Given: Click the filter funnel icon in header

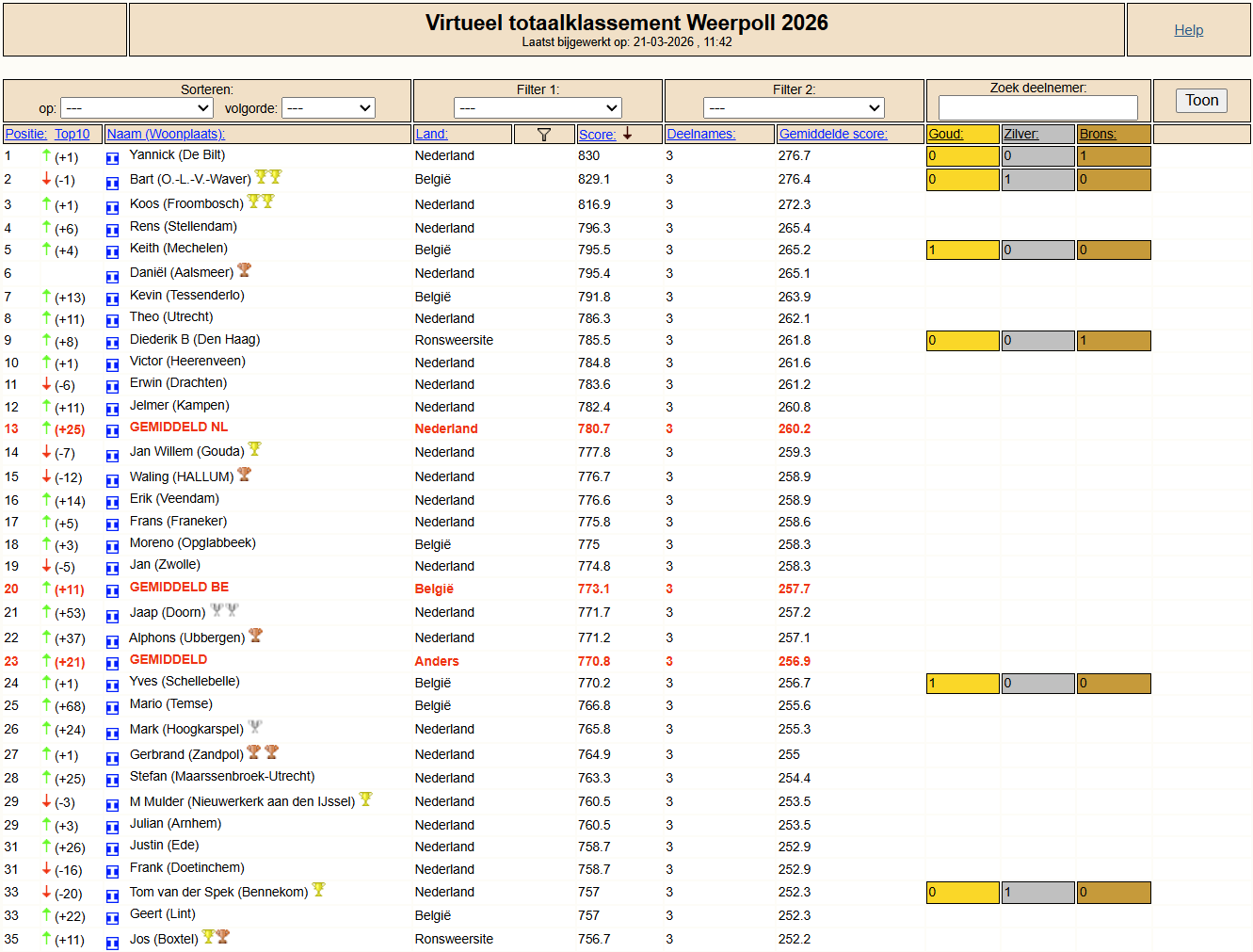Looking at the screenshot, I should (543, 135).
